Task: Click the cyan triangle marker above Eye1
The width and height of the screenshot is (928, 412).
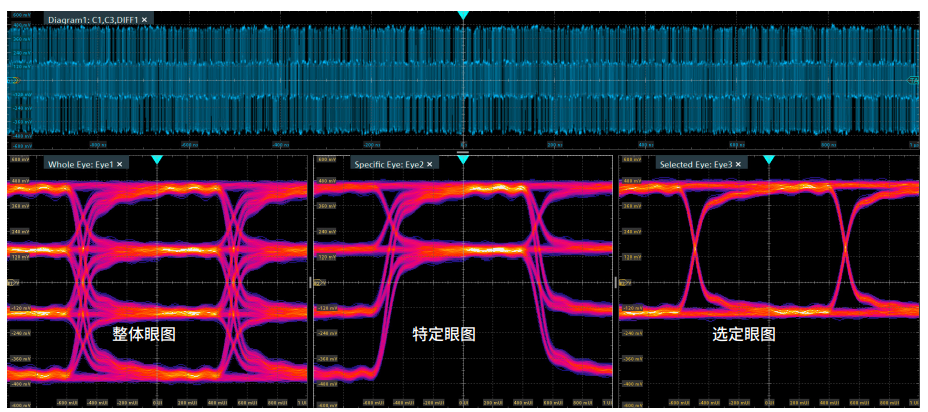Action: pyautogui.click(x=156, y=160)
